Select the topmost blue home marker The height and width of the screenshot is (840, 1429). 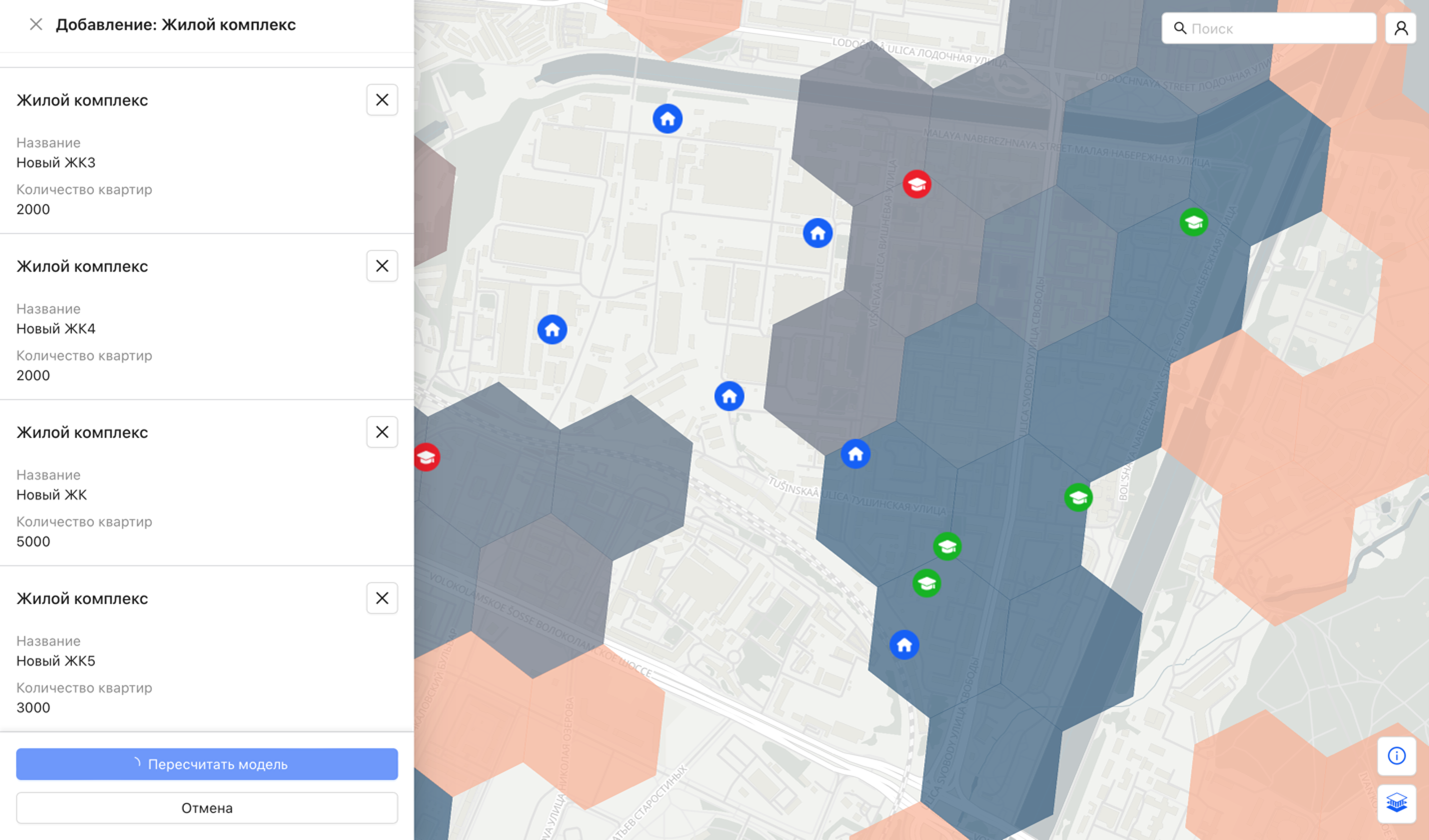click(x=668, y=119)
